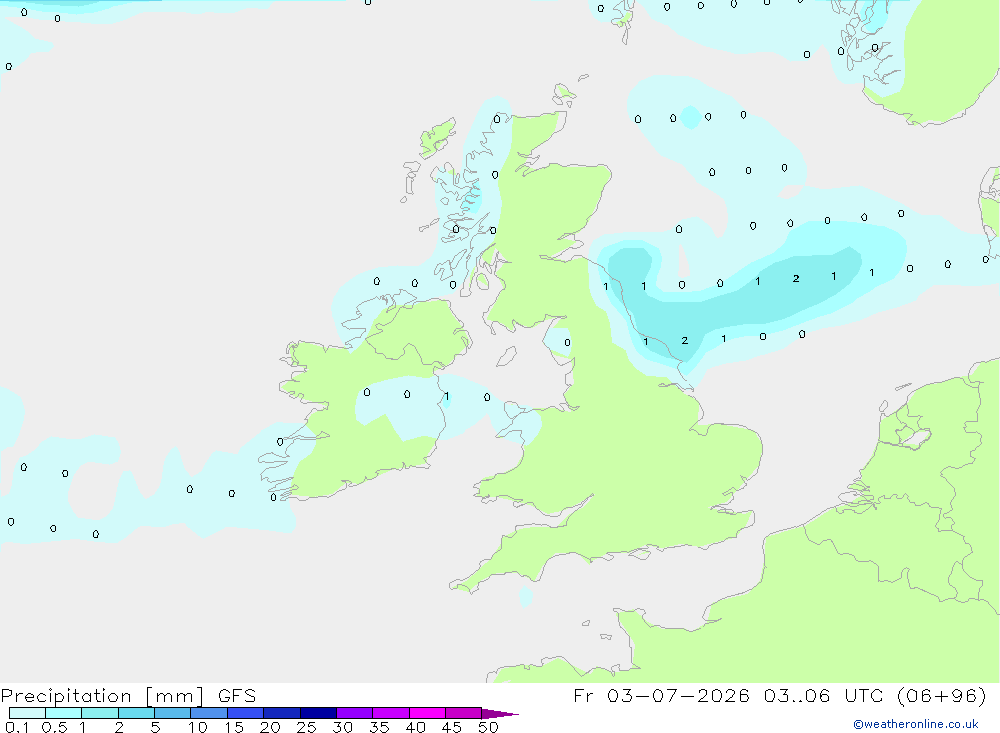Click the "(06+96)" forecast run text
Viewport: 1000px width, 733px height.
pos(941,695)
